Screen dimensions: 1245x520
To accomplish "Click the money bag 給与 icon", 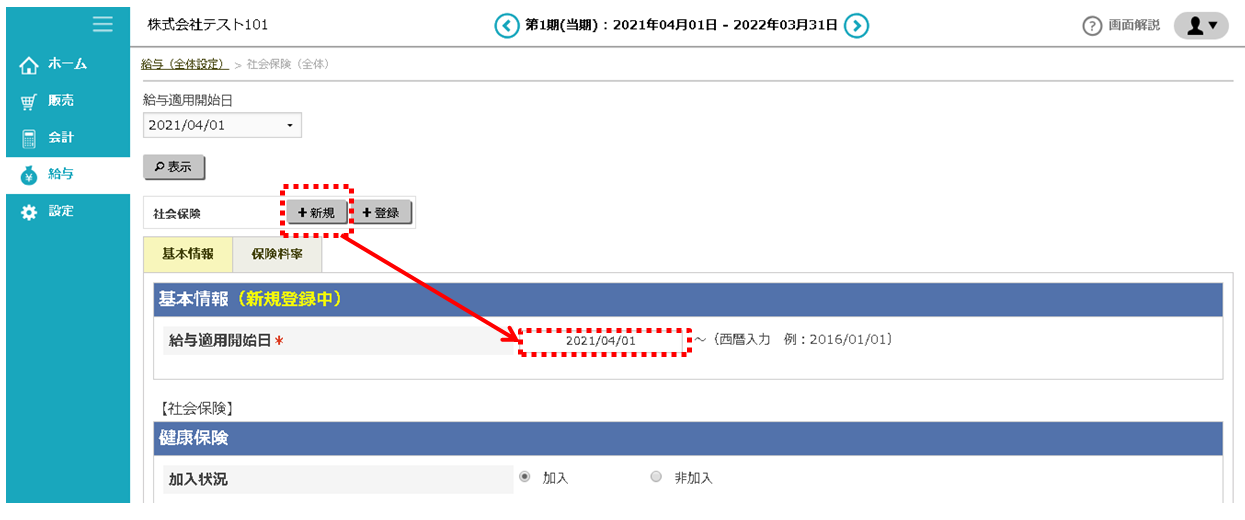I will pyautogui.click(x=29, y=175).
